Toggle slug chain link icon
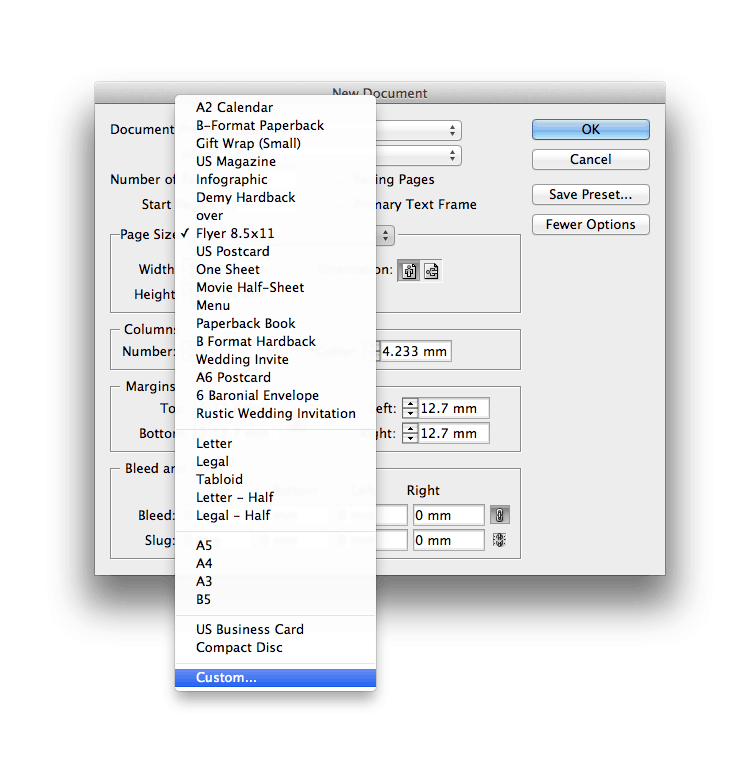This screenshot has height=760, width=750. click(499, 540)
